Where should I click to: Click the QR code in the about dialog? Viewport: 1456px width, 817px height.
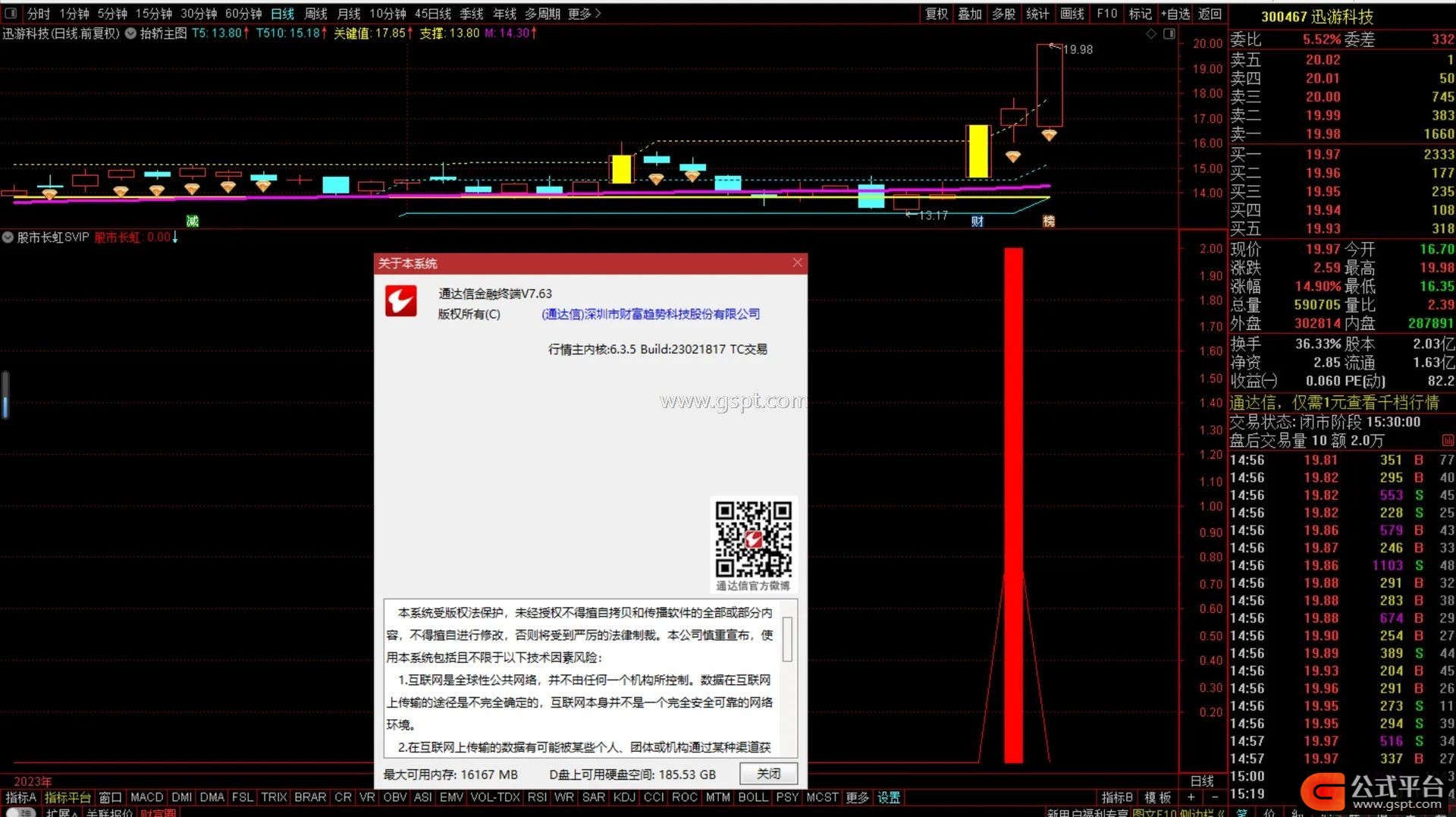pyautogui.click(x=754, y=539)
